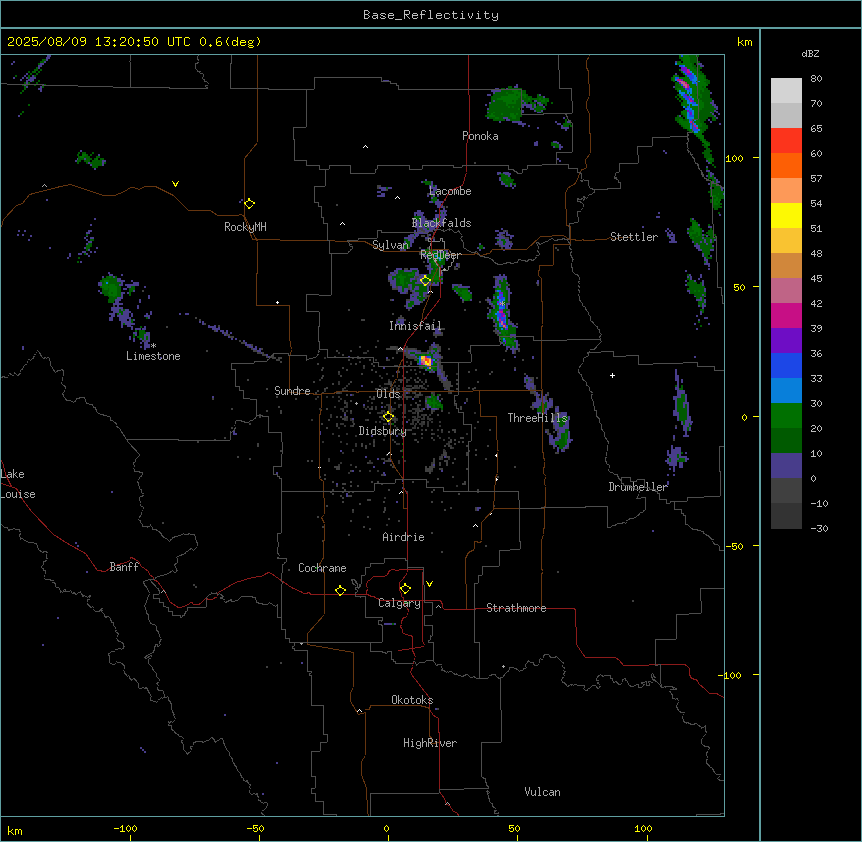This screenshot has width=862, height=842.
Task: Click the Olds label
Action: click(388, 394)
